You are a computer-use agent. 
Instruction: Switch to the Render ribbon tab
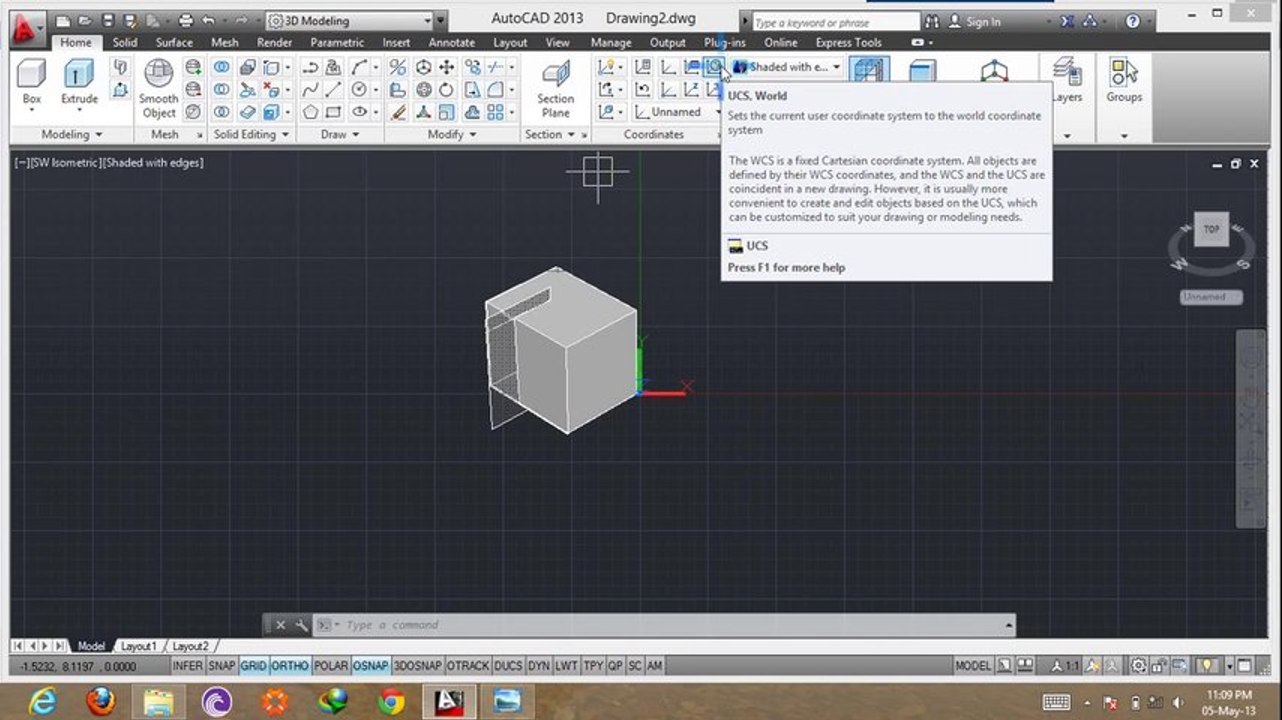[x=275, y=43]
